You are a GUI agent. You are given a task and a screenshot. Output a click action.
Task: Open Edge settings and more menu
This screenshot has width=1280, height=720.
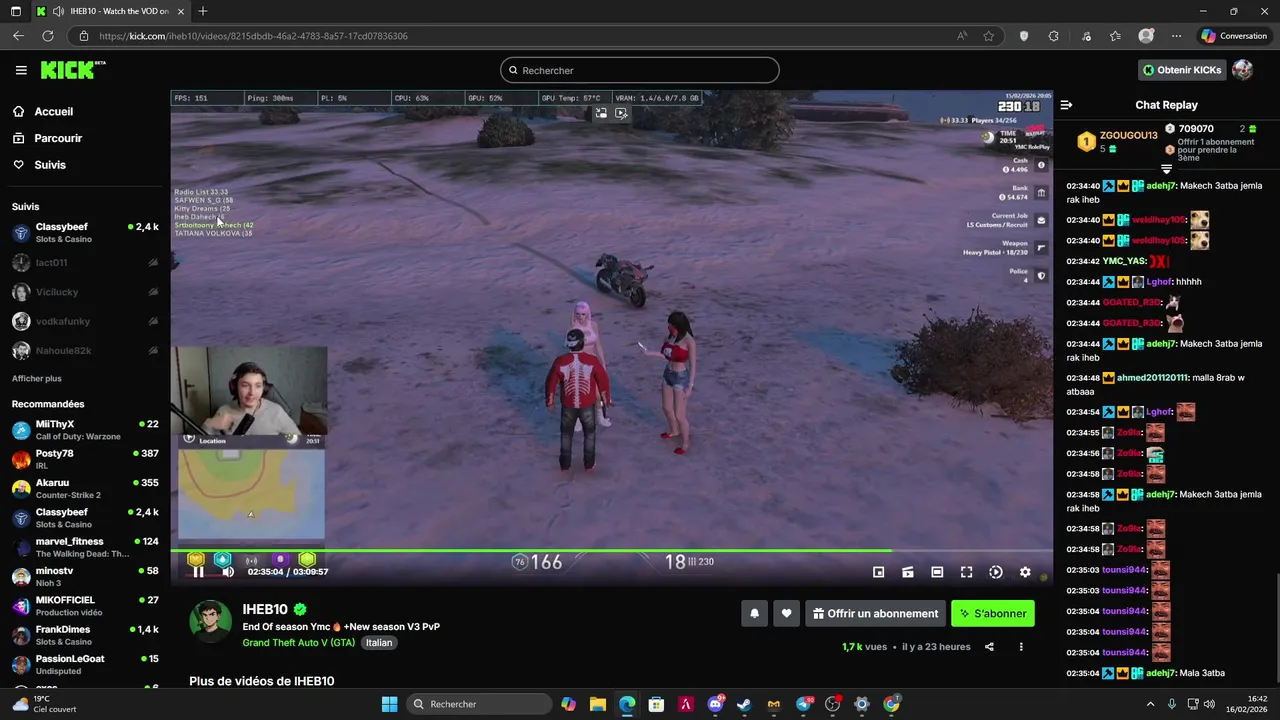1176,36
